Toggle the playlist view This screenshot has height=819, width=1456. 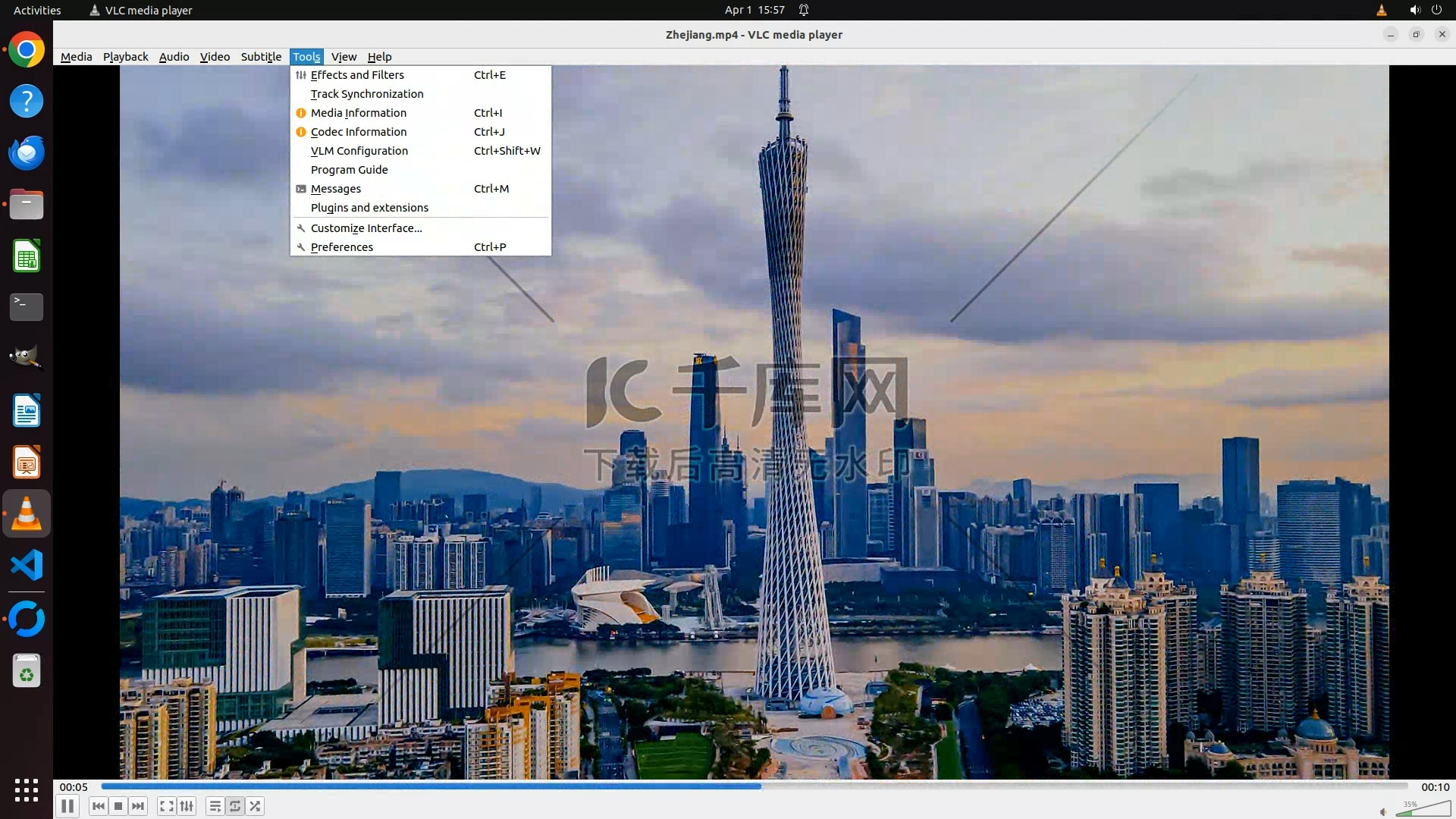215,806
